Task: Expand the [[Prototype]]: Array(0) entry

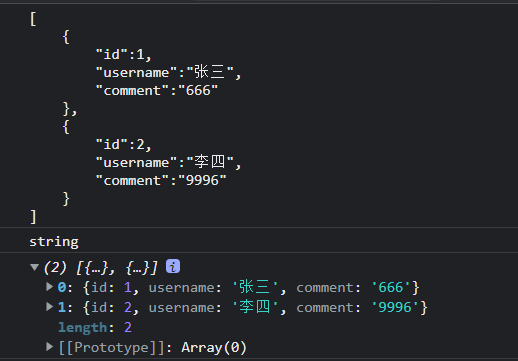Action: click(x=49, y=347)
